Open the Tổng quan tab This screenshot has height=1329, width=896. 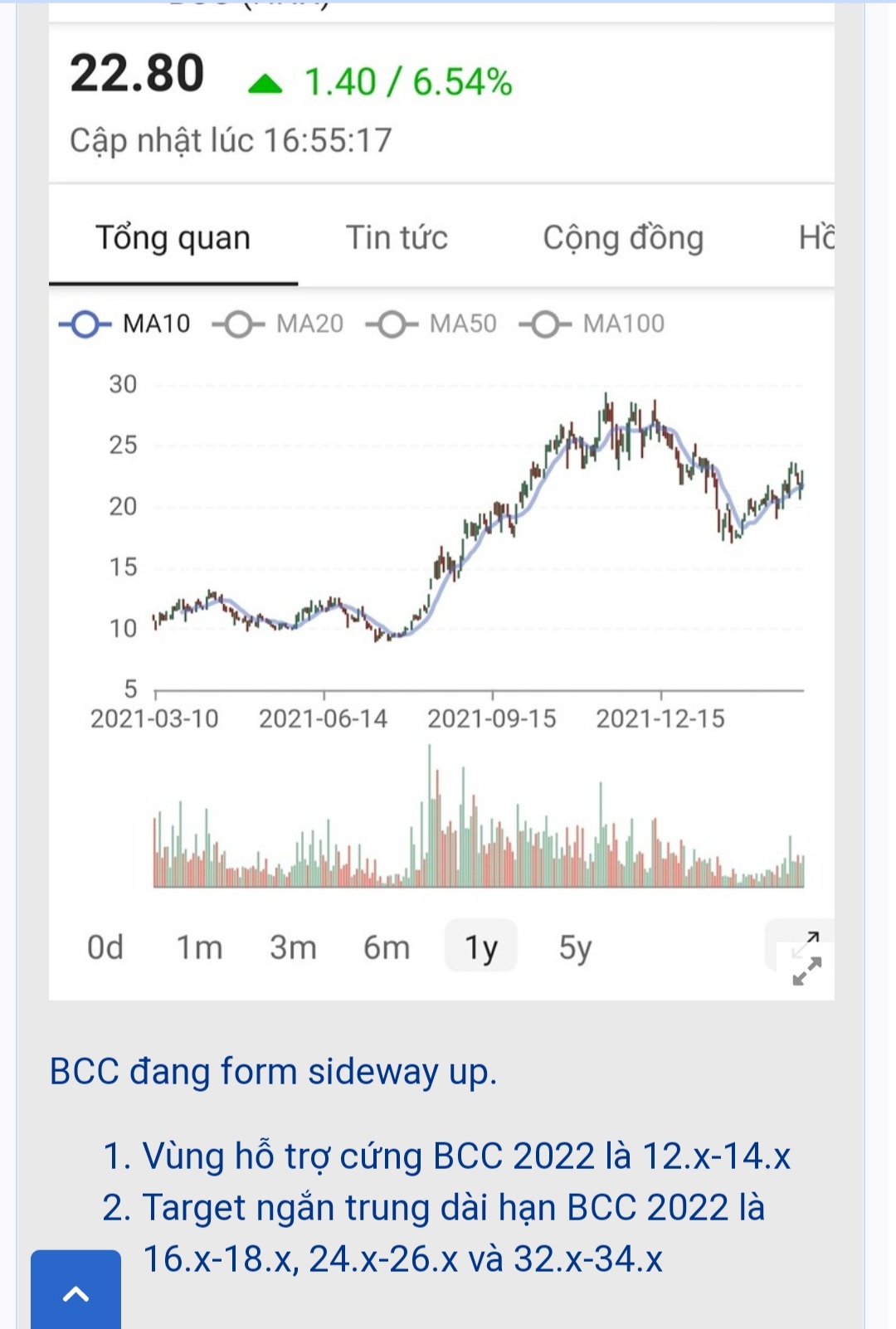click(173, 238)
